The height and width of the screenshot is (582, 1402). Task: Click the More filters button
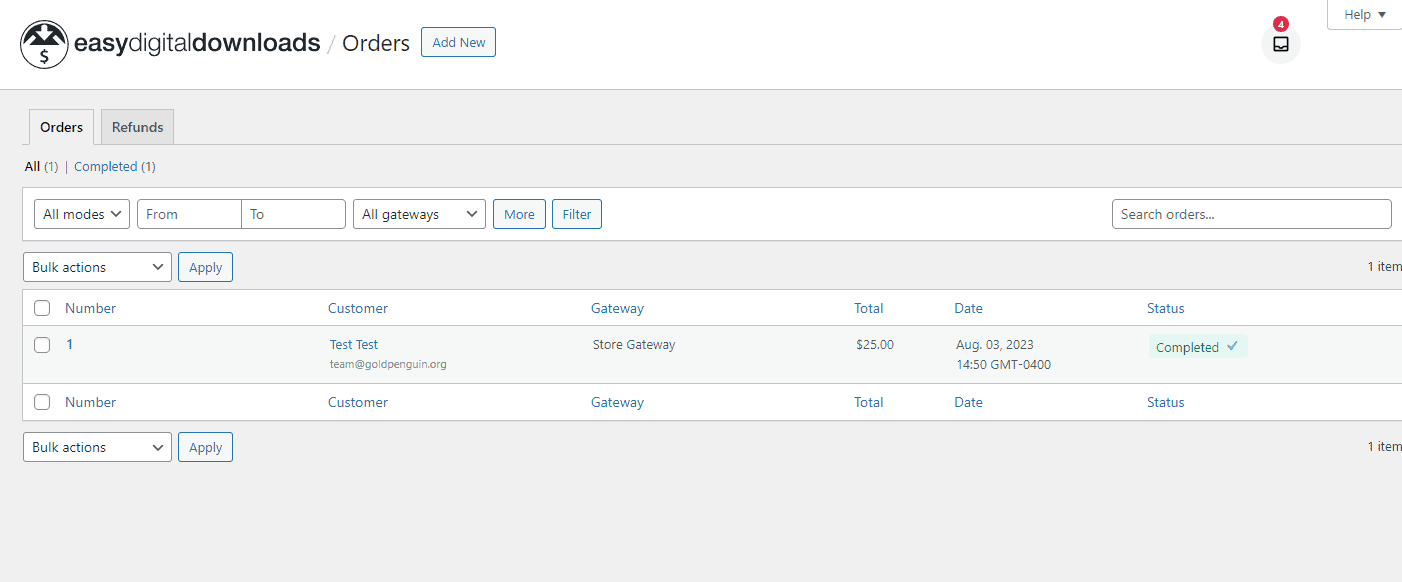click(x=519, y=214)
